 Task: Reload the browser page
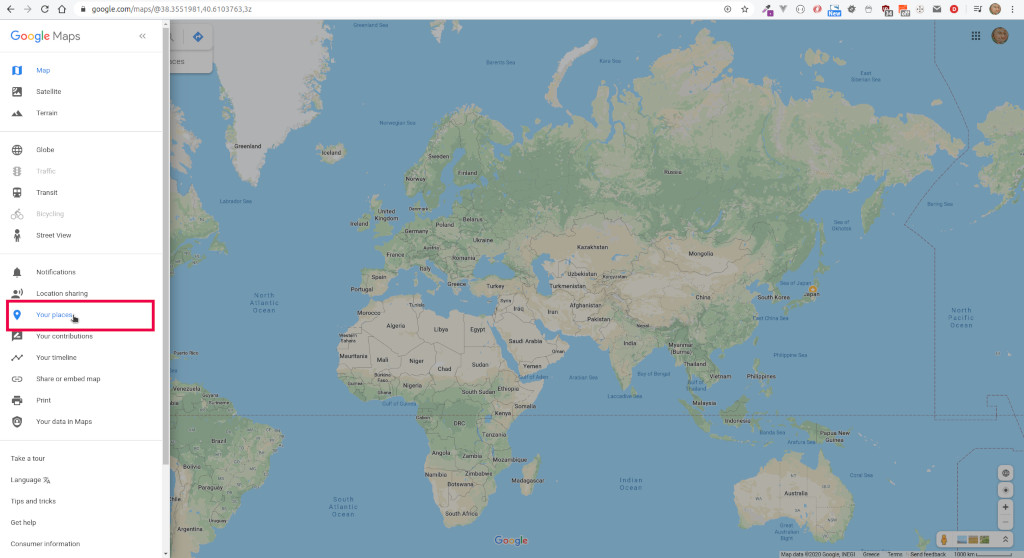[x=44, y=9]
